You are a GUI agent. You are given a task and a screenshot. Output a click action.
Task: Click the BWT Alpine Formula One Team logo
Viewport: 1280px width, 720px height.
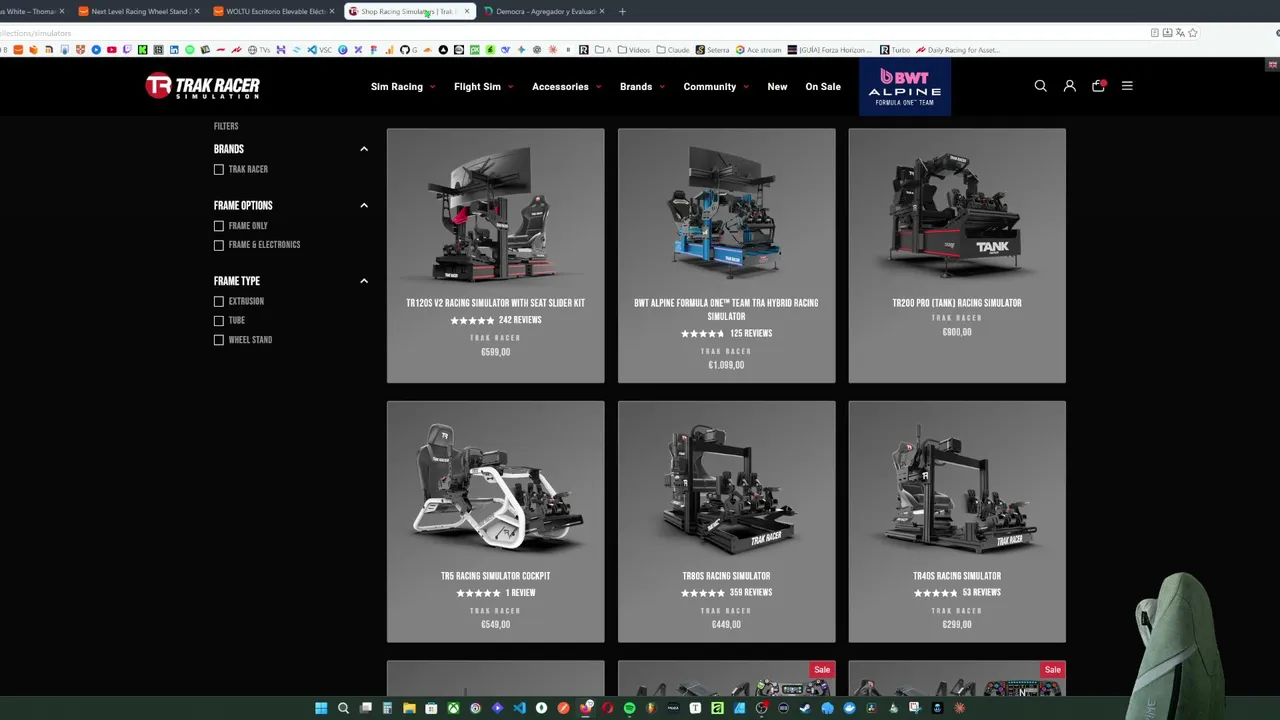click(904, 87)
